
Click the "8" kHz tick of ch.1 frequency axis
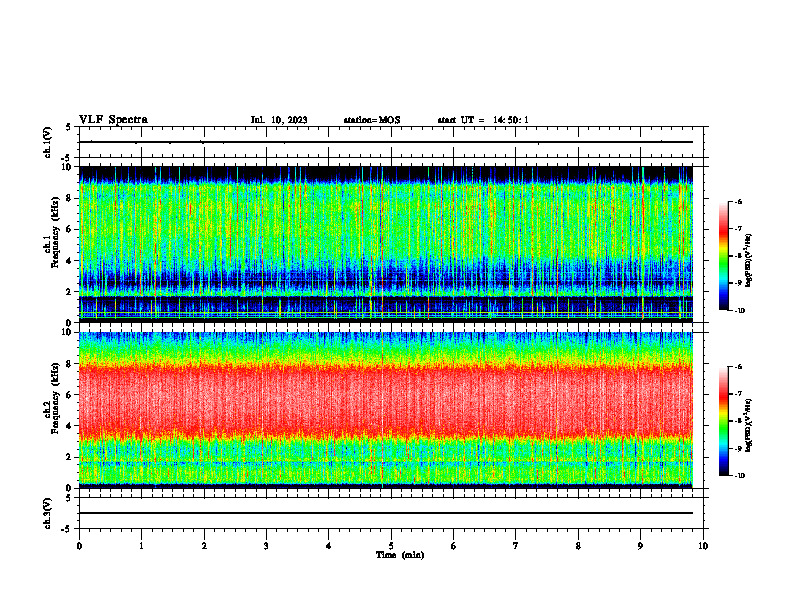point(70,198)
